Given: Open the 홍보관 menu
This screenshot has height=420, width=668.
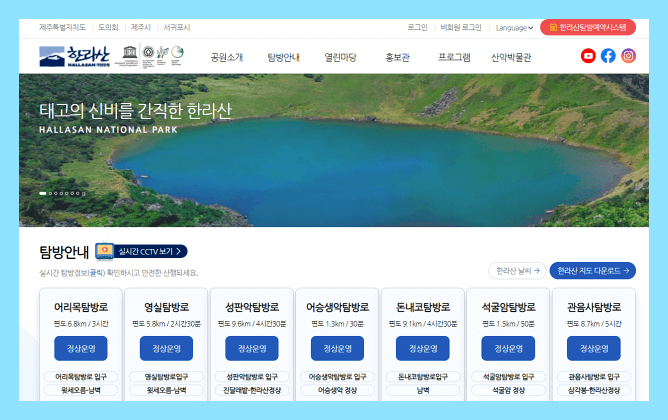Looking at the screenshot, I should (x=397, y=57).
